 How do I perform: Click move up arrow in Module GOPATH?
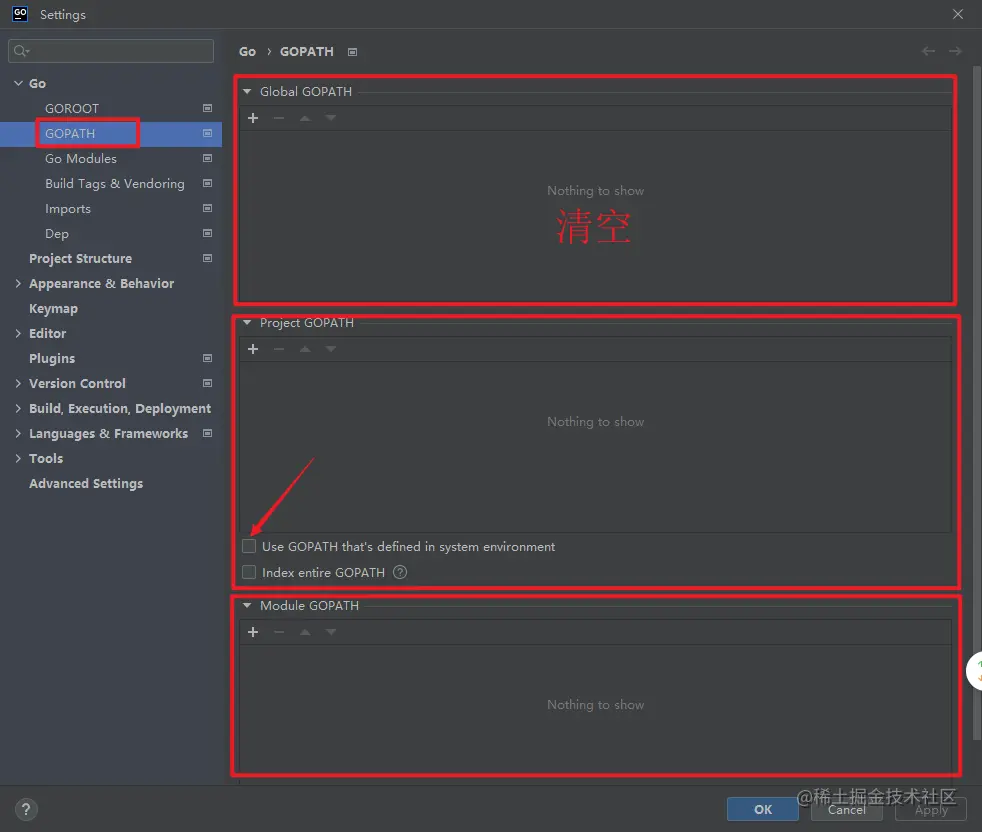point(305,632)
